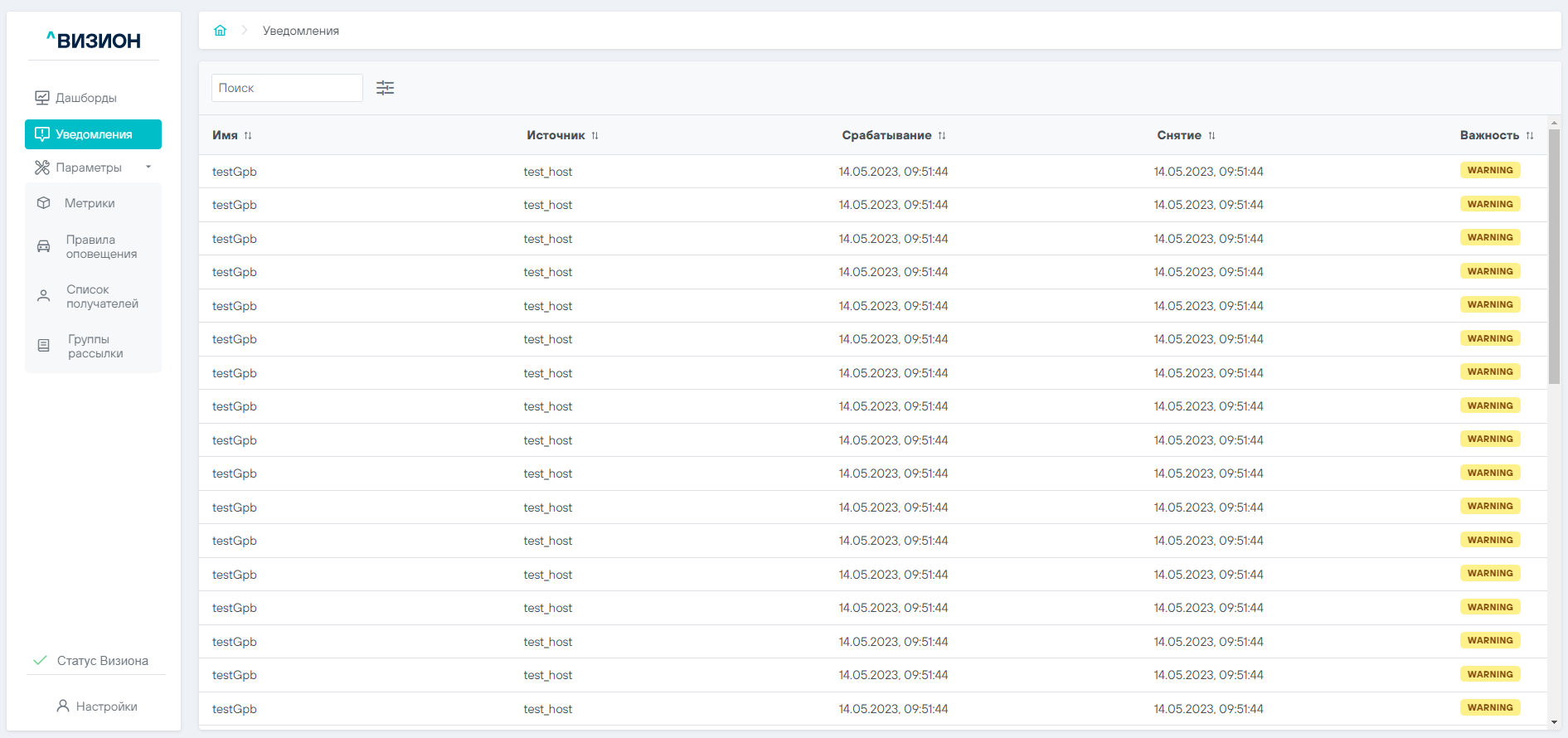The height and width of the screenshot is (738, 1568).
Task: Go to Настройки in sidebar
Action: pos(97,706)
